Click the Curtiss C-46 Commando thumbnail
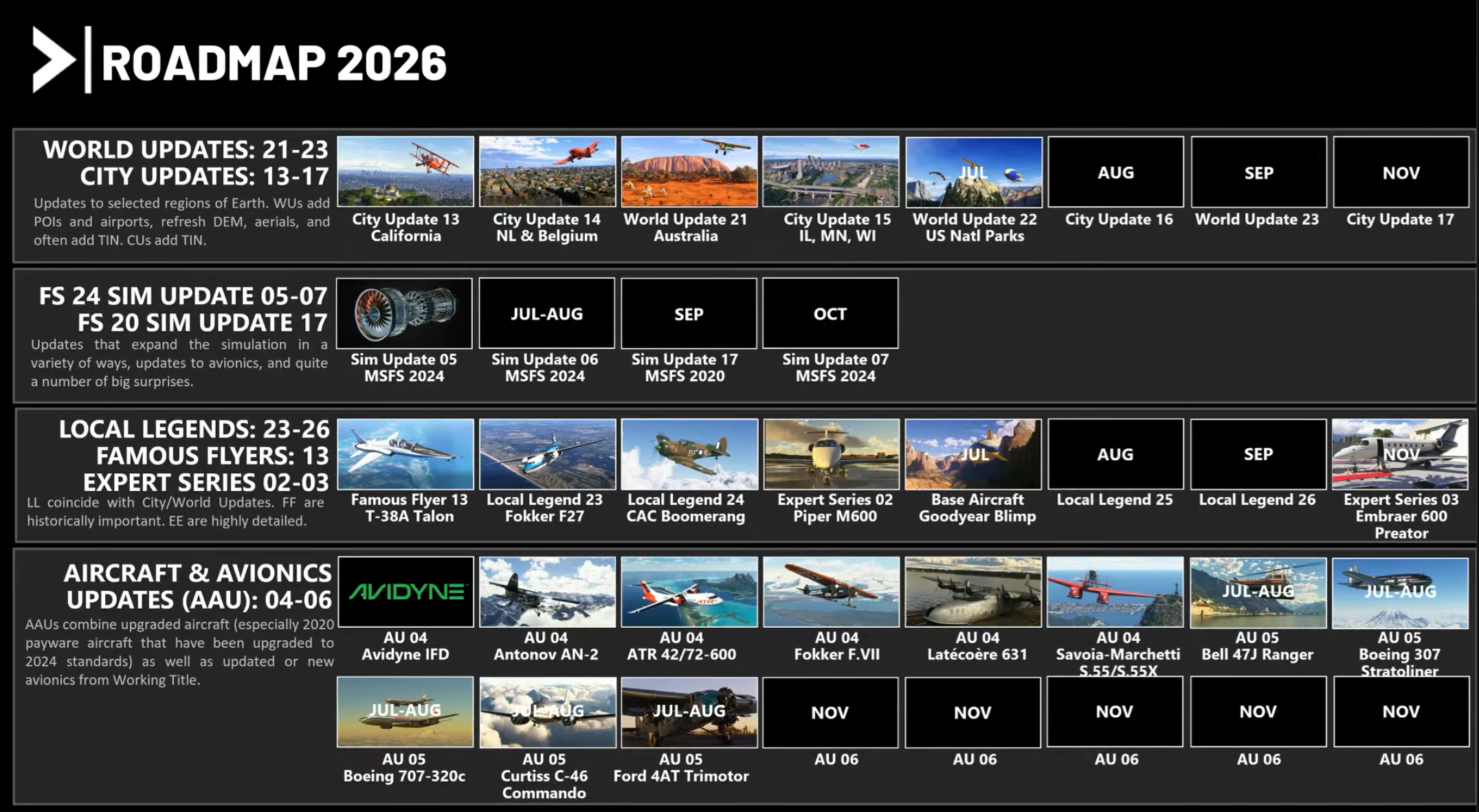This screenshot has width=1479, height=812. point(548,712)
